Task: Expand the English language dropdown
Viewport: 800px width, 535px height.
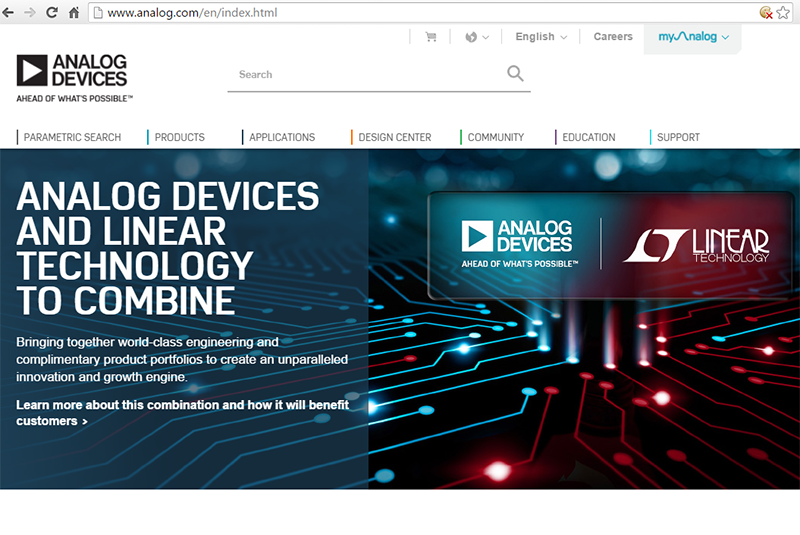Action: pyautogui.click(x=541, y=37)
